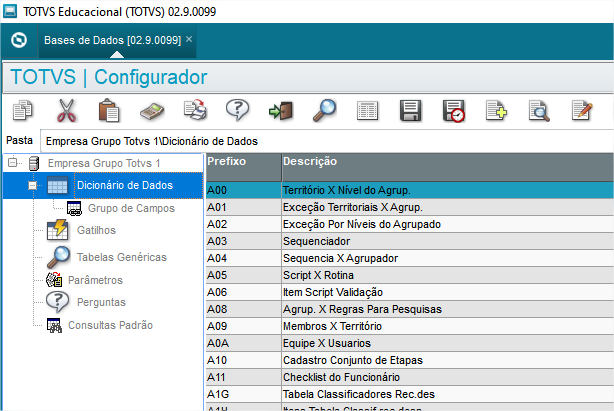
Task: Click the view document magnifier icon
Action: [539, 111]
